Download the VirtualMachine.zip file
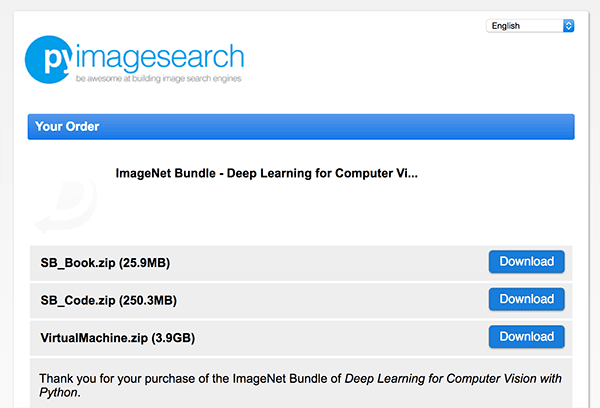 (x=527, y=336)
